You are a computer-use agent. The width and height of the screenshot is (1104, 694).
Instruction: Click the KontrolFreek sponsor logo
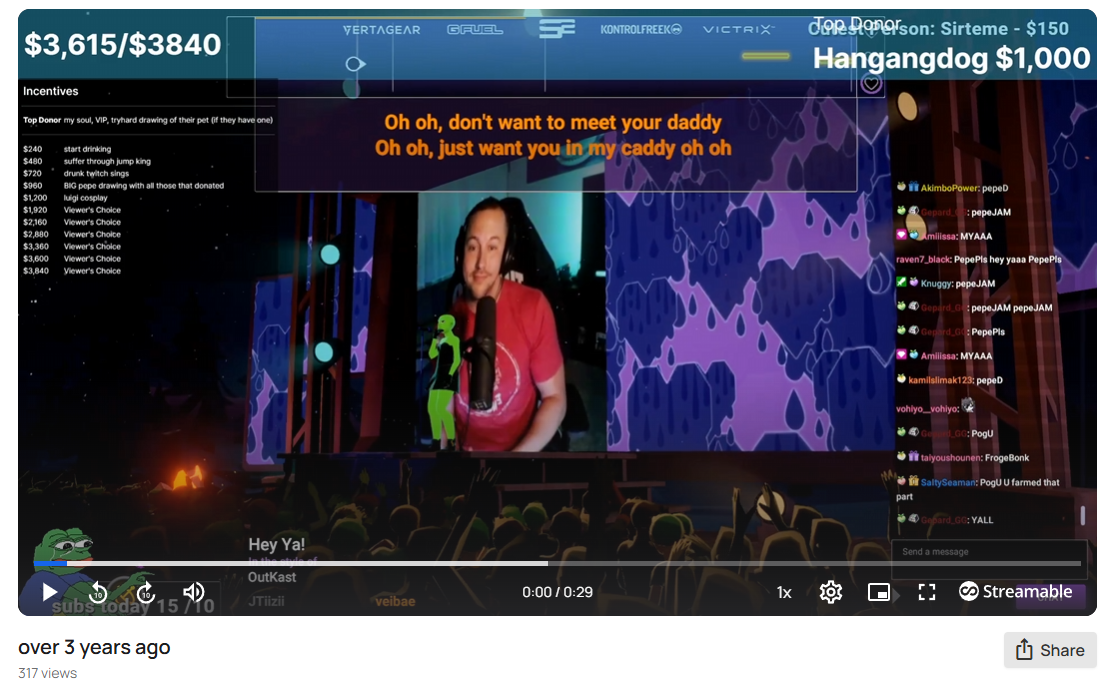click(641, 30)
